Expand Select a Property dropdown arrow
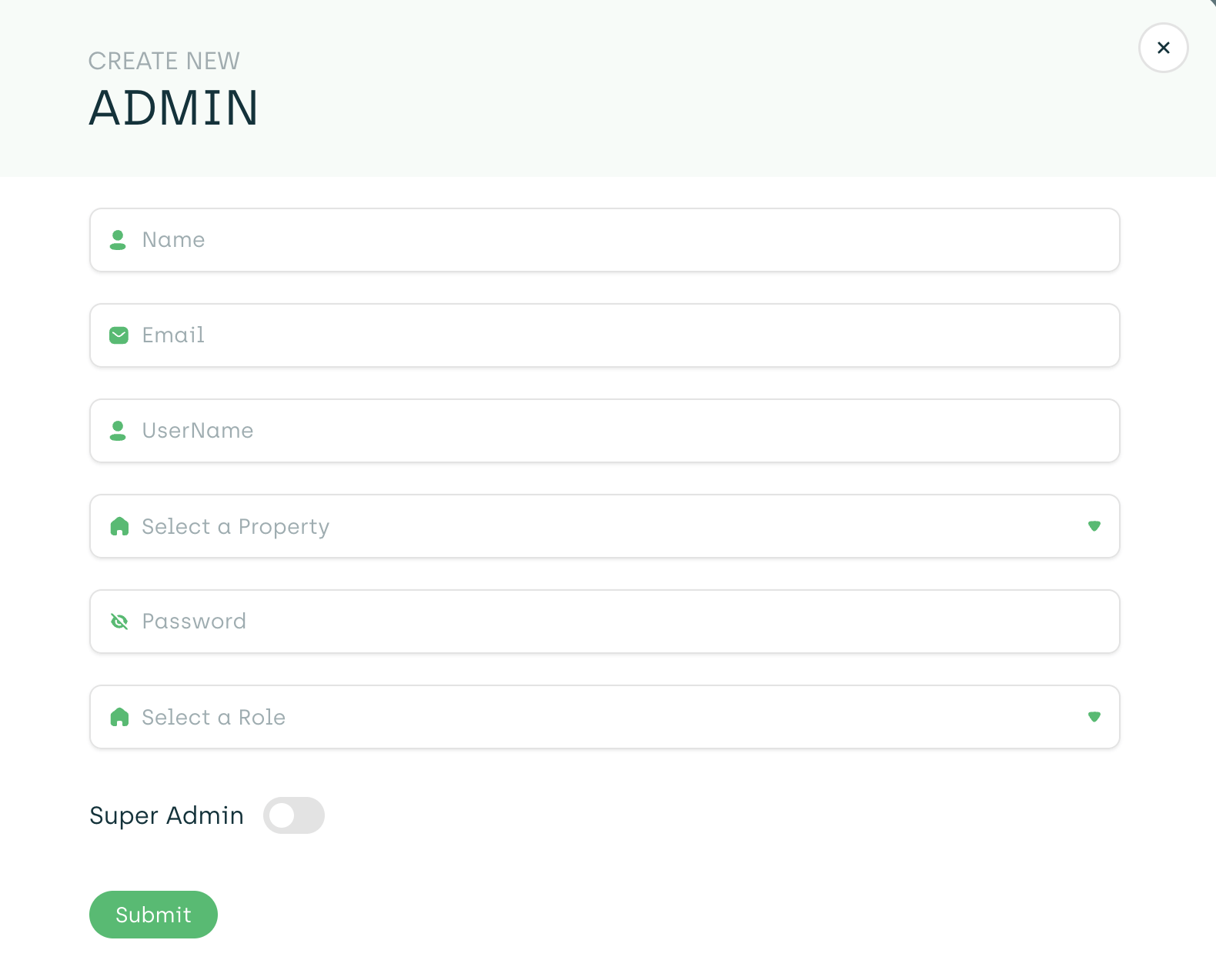Image resolution: width=1216 pixels, height=980 pixels. [1094, 526]
